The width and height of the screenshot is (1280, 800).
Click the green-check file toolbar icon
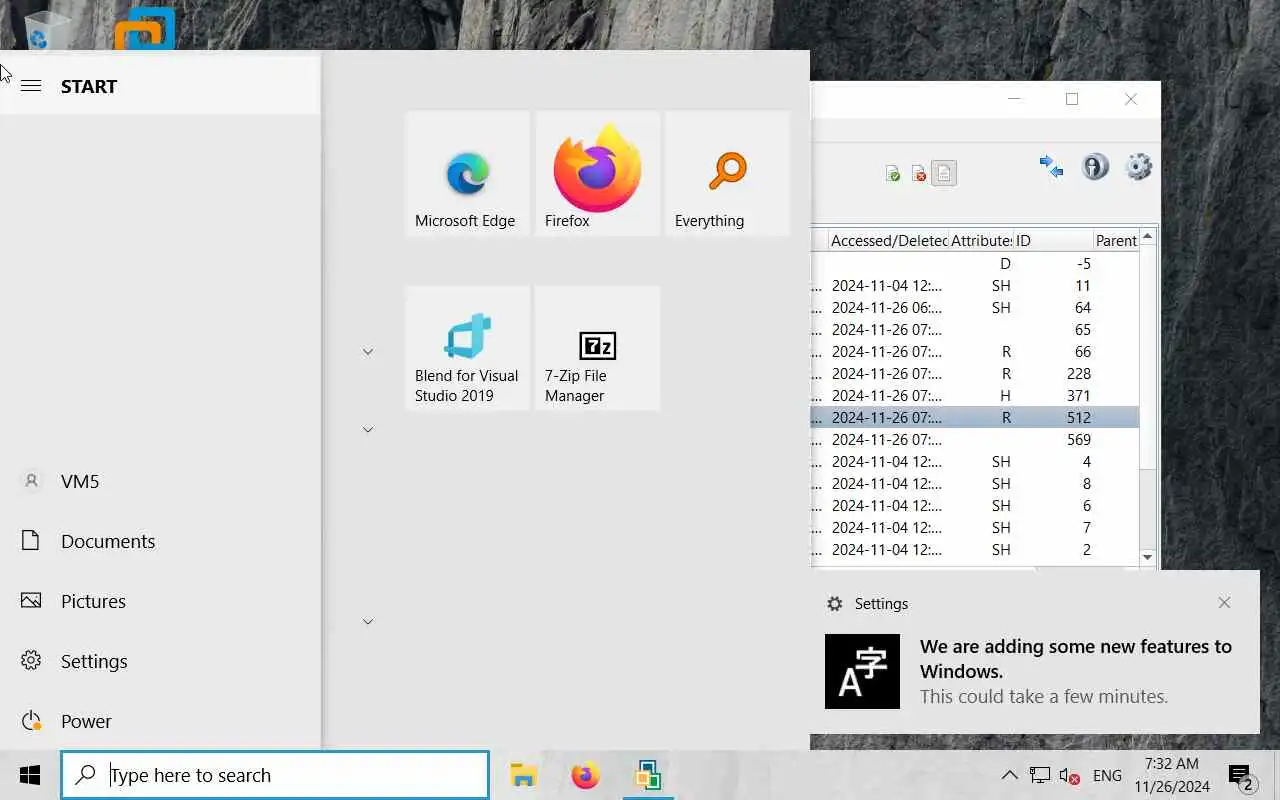892,174
